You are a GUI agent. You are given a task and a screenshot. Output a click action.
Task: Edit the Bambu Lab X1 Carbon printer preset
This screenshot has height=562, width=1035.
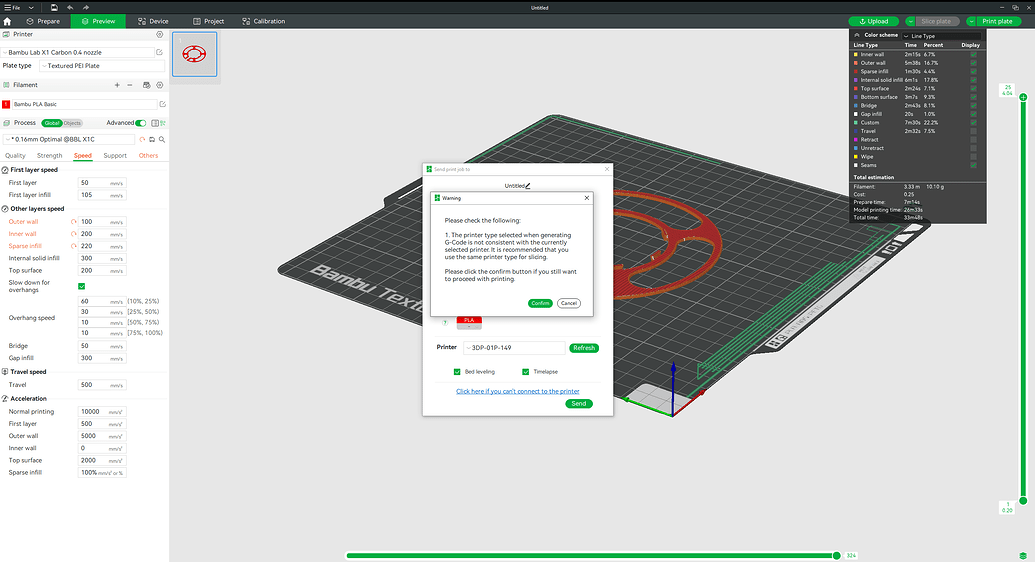tap(159, 52)
